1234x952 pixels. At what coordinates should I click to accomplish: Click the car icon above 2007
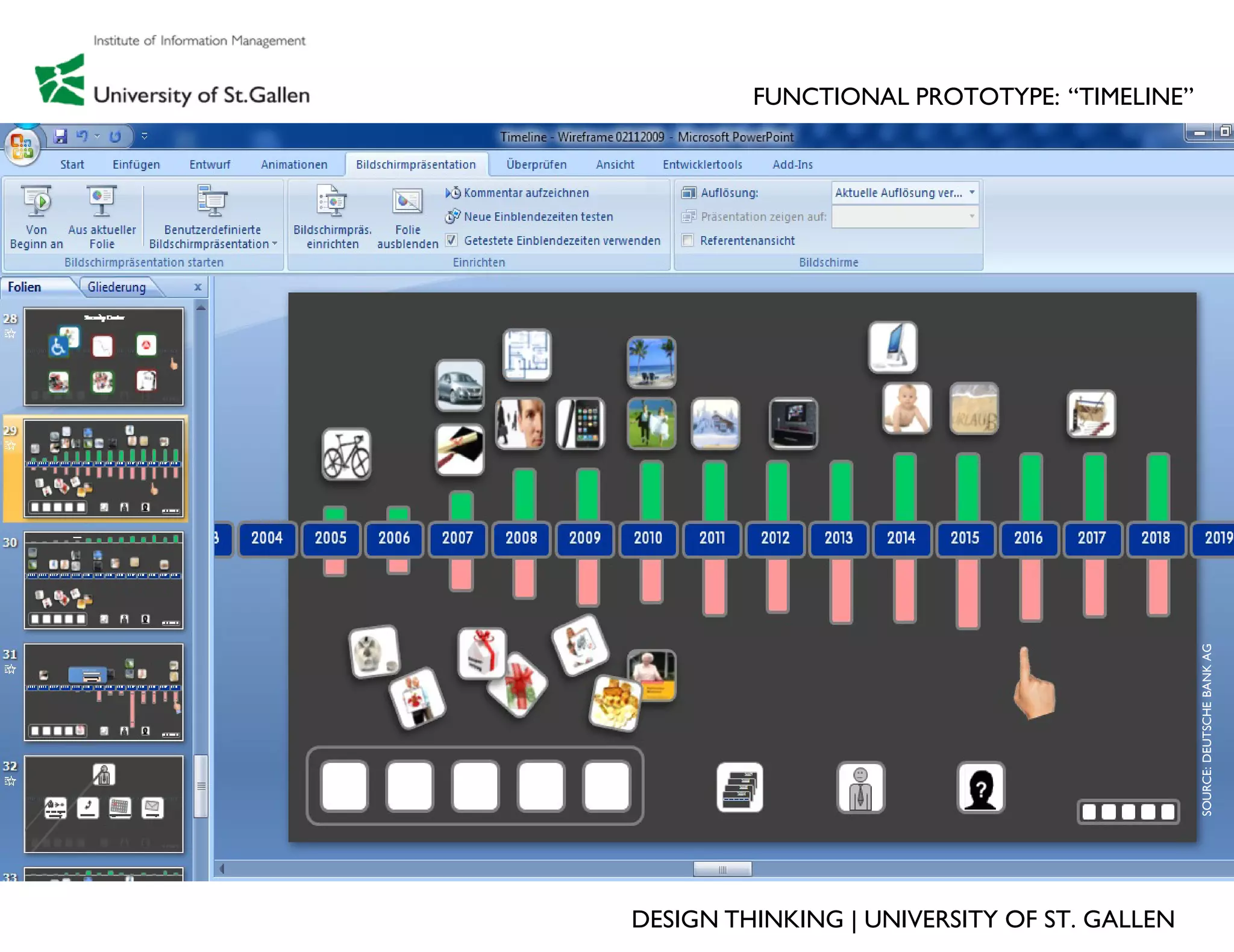(460, 386)
